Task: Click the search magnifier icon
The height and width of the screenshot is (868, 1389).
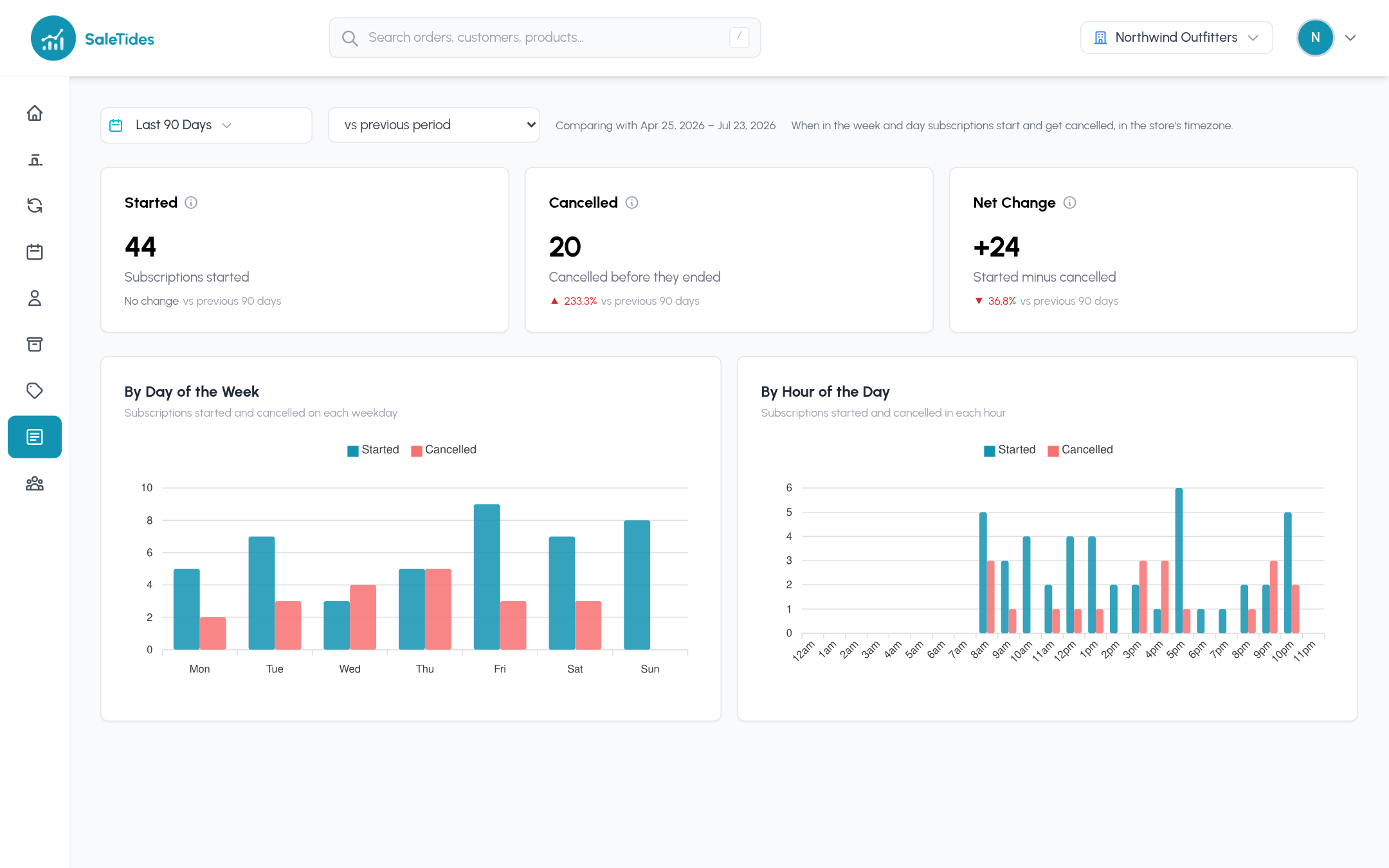Action: coord(350,38)
